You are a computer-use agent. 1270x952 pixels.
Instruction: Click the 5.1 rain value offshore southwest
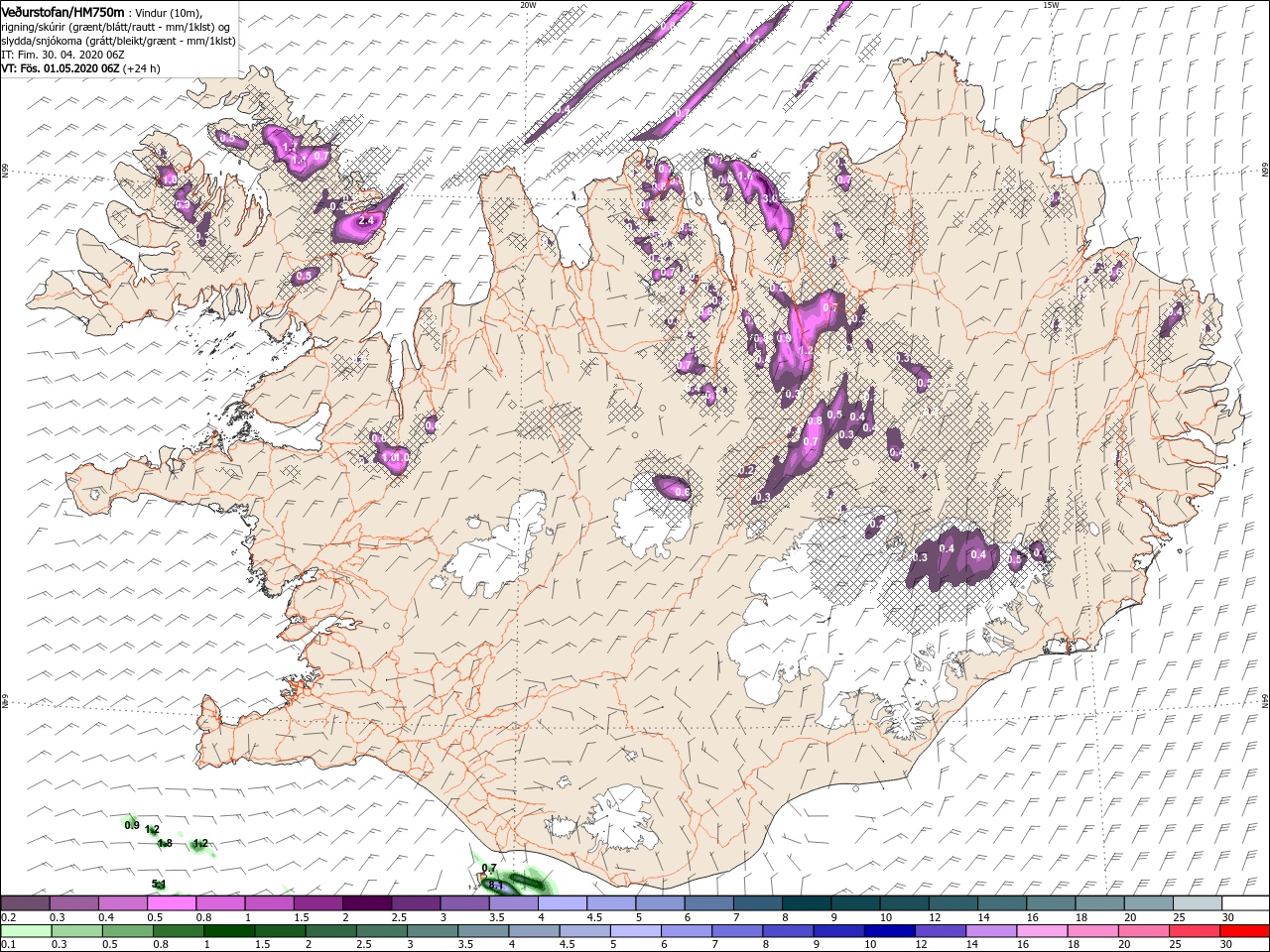point(159,884)
